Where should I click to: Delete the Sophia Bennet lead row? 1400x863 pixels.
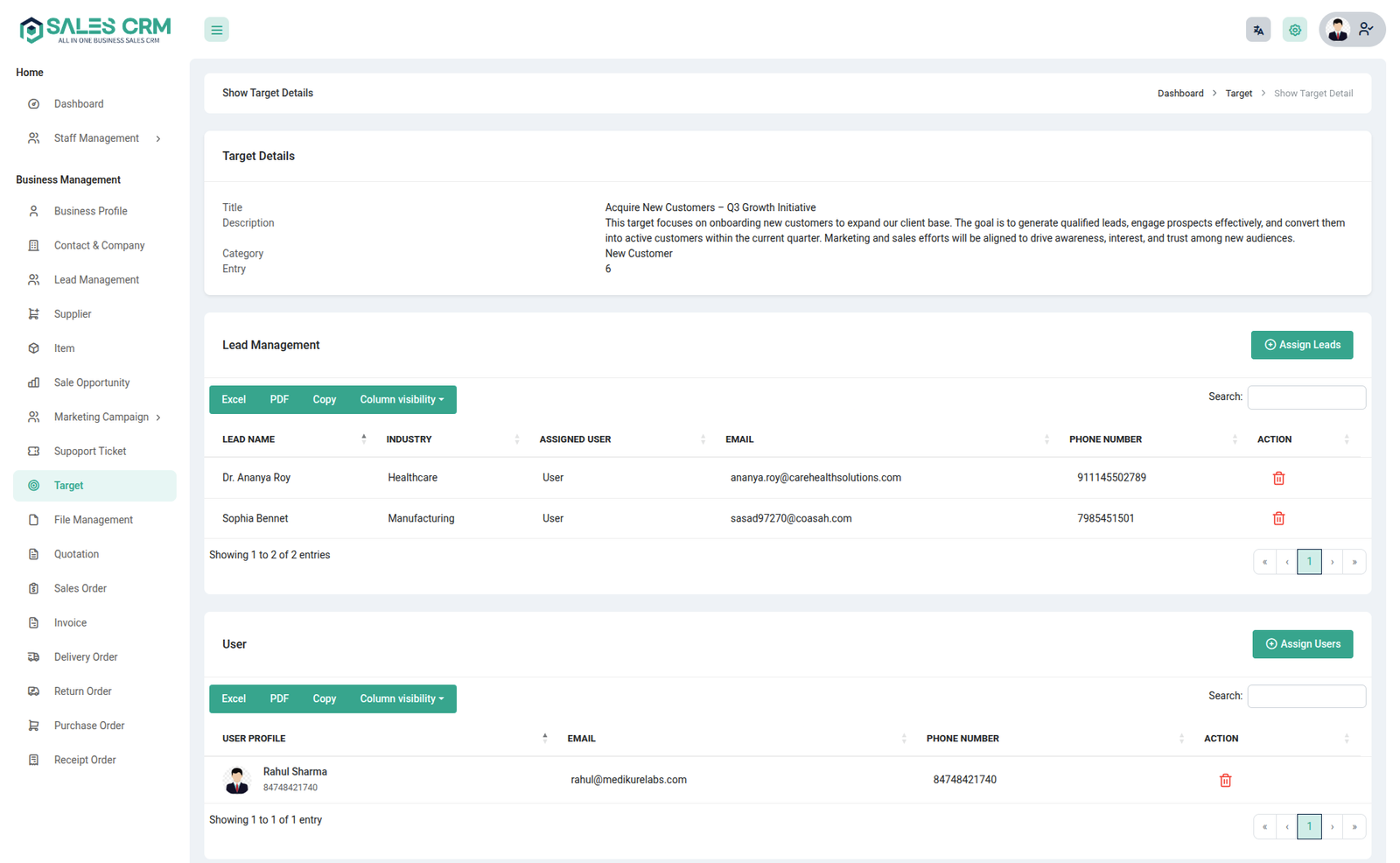(1277, 518)
